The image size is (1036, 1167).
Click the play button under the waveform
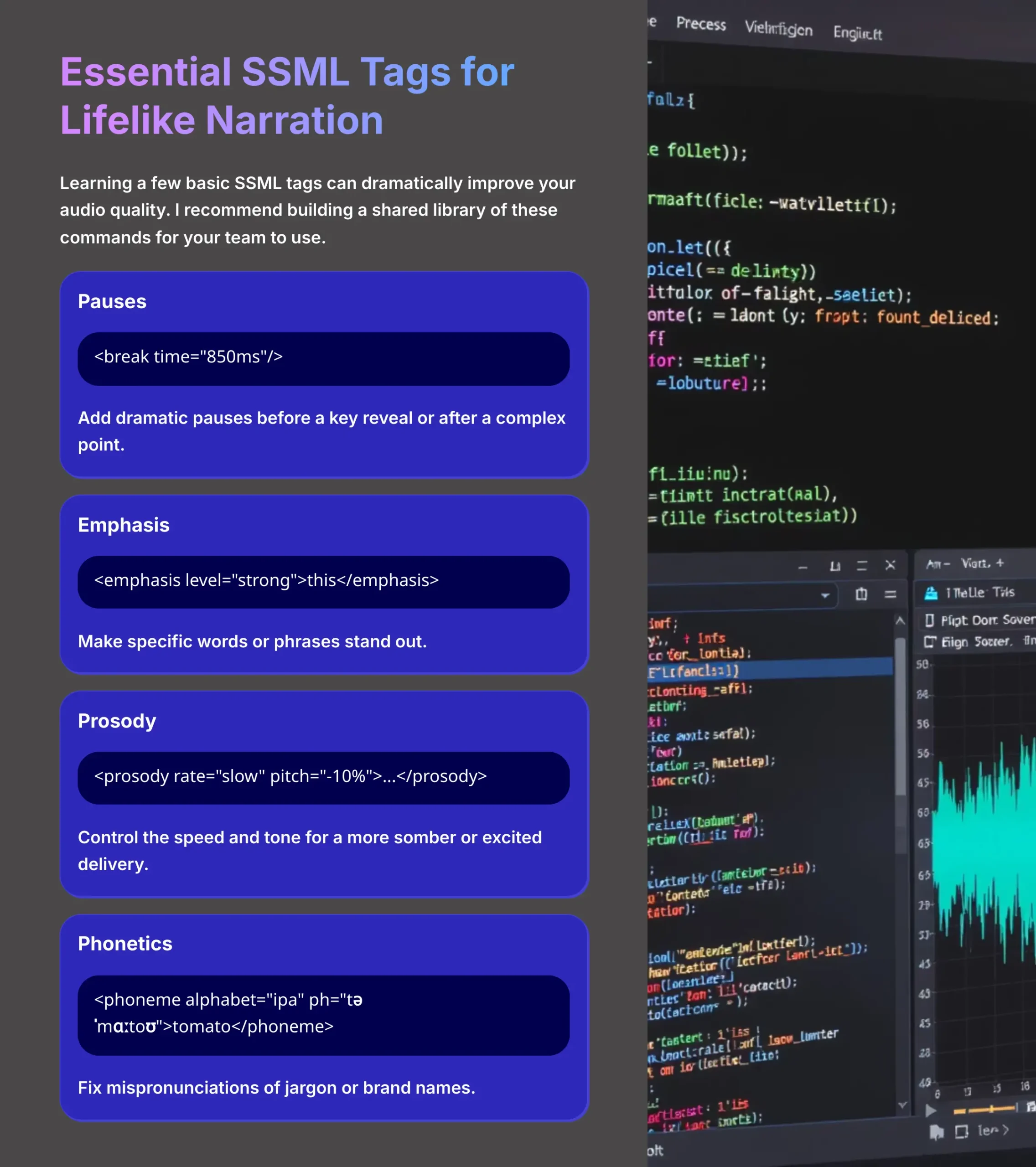pyautogui.click(x=930, y=1110)
